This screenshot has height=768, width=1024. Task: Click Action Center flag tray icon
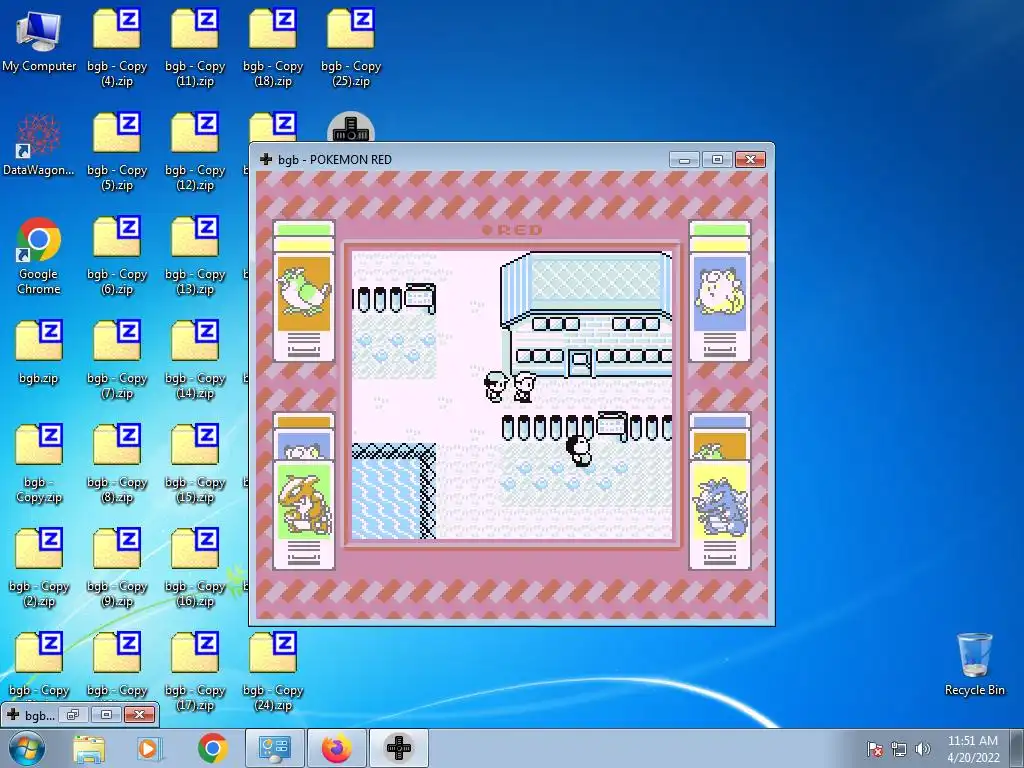coord(874,749)
